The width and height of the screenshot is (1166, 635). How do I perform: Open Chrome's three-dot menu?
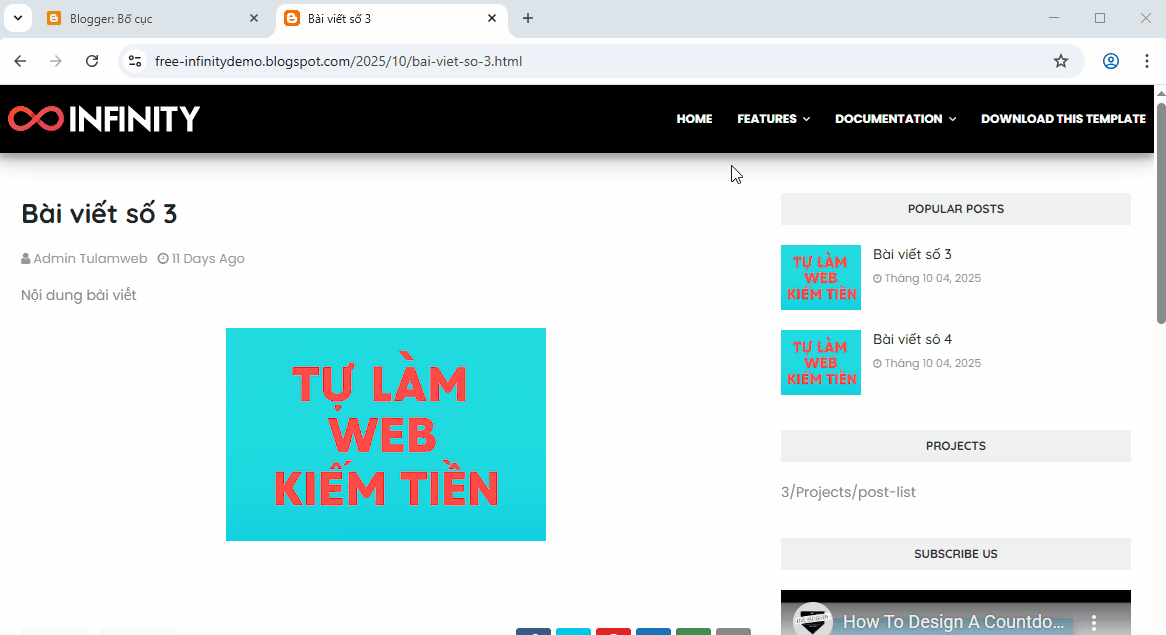[x=1146, y=61]
